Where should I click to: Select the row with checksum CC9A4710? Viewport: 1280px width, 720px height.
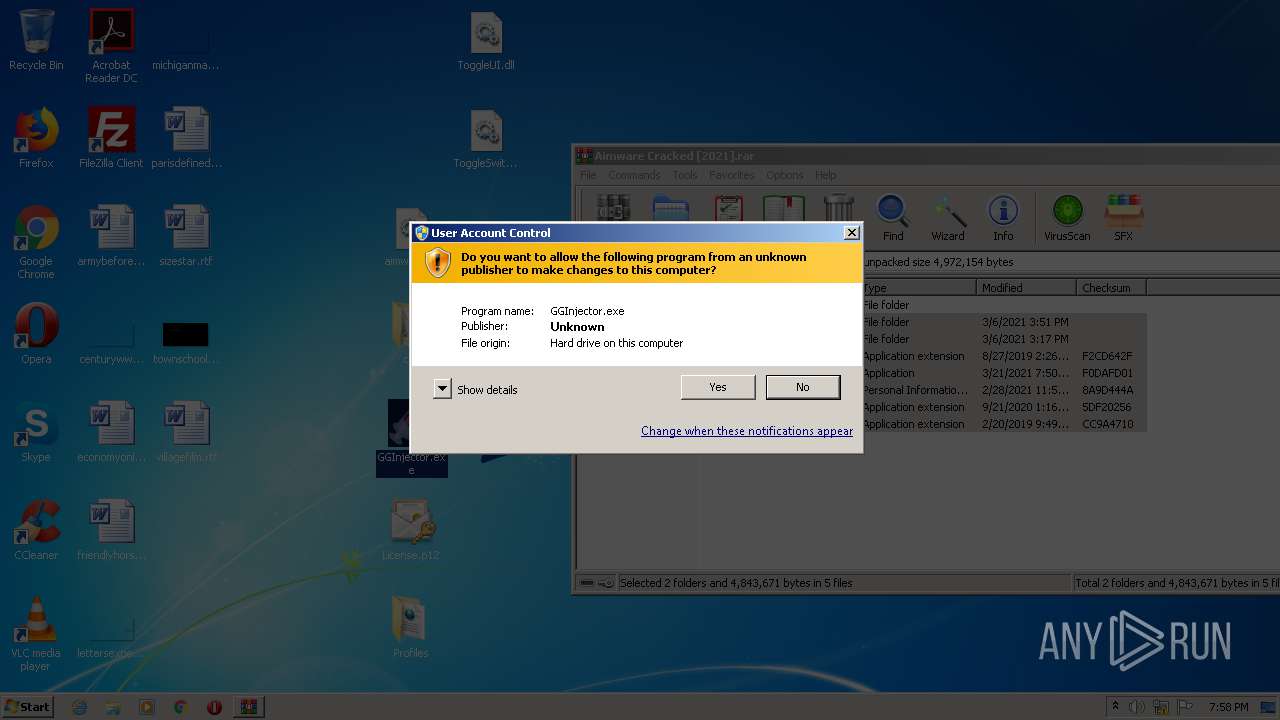coord(1004,424)
